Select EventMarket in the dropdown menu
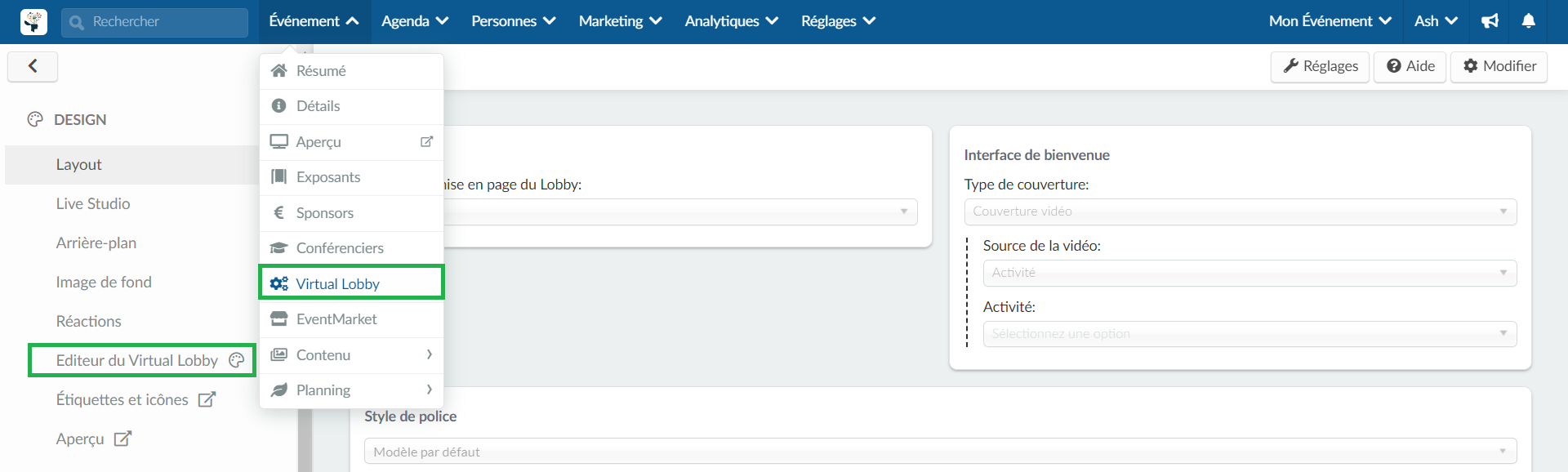 coord(351,319)
